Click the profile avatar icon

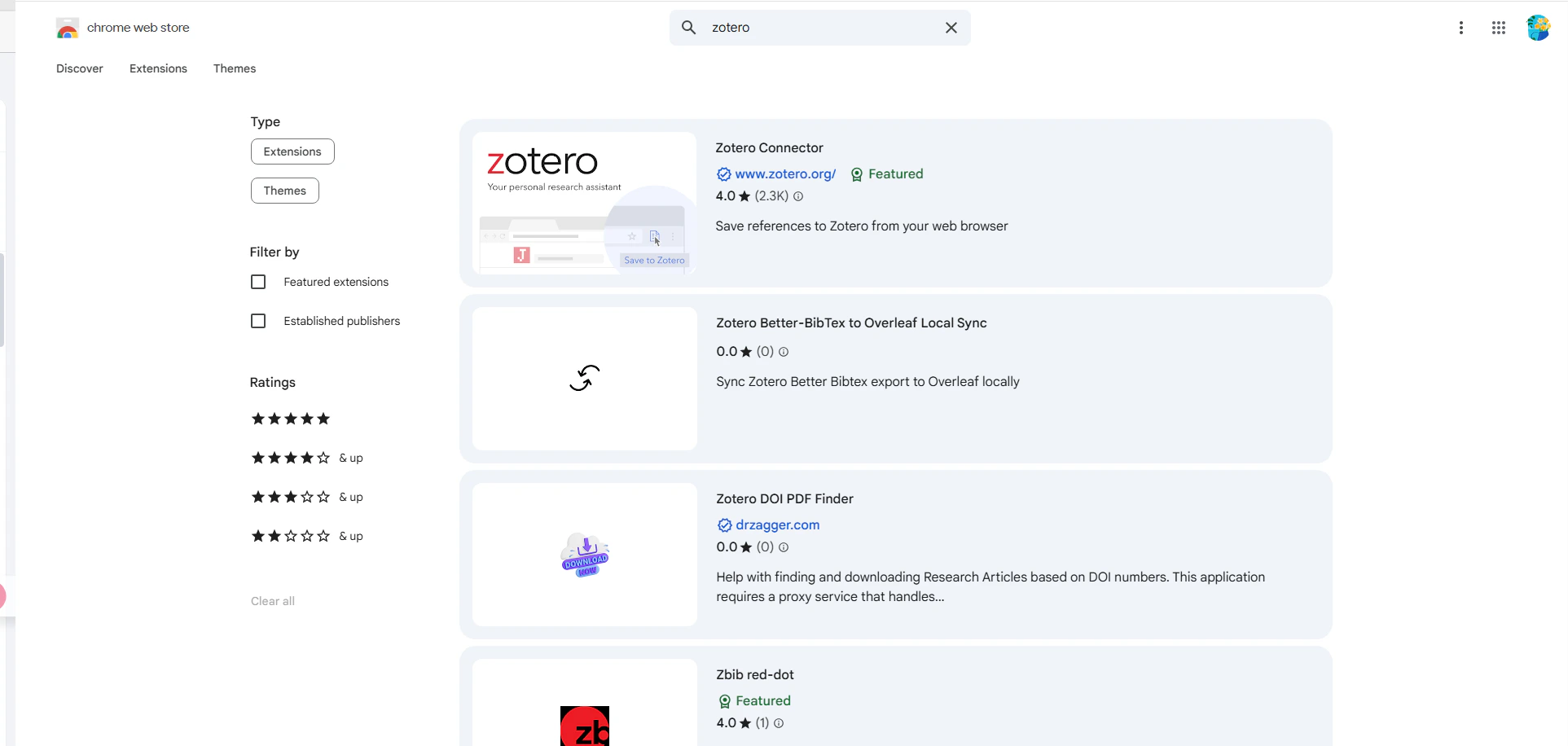tap(1539, 27)
